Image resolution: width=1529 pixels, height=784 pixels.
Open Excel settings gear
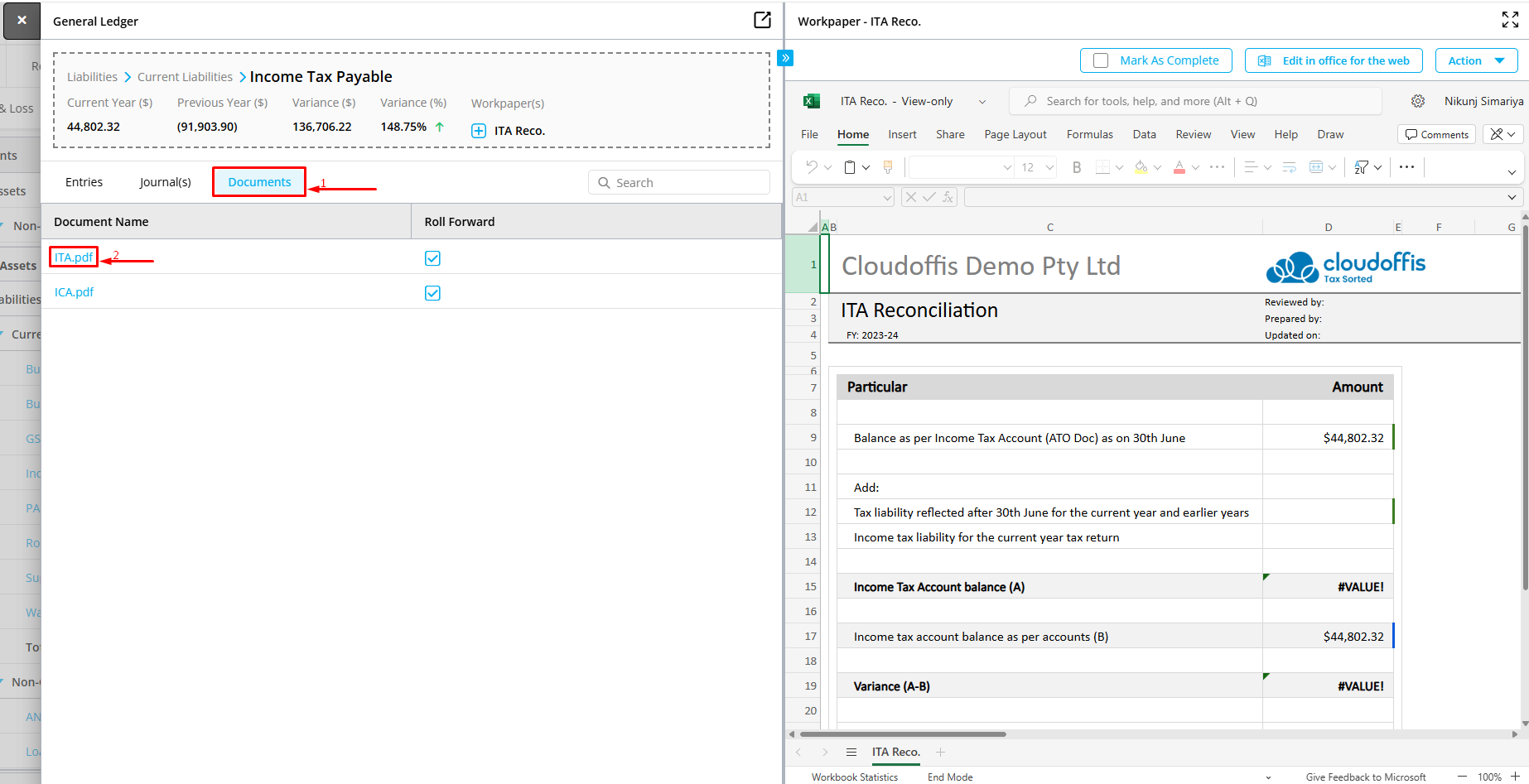[x=1418, y=101]
